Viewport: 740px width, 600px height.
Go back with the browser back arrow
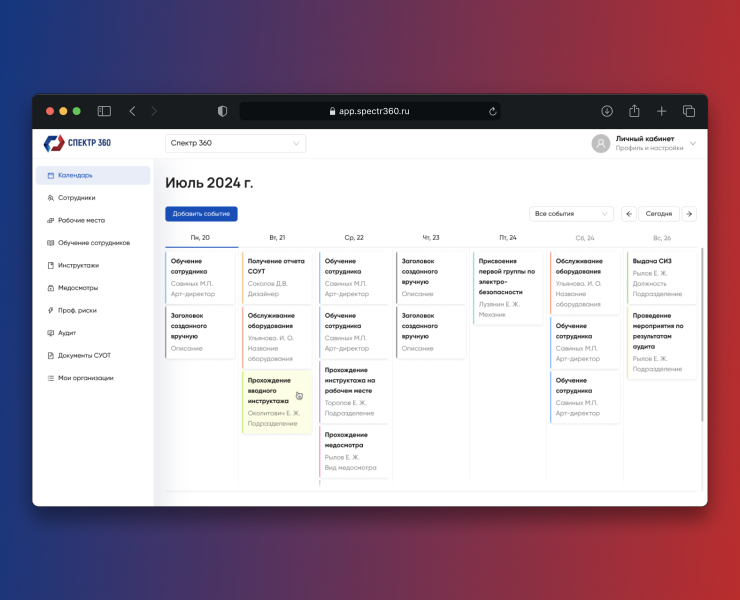click(x=133, y=111)
